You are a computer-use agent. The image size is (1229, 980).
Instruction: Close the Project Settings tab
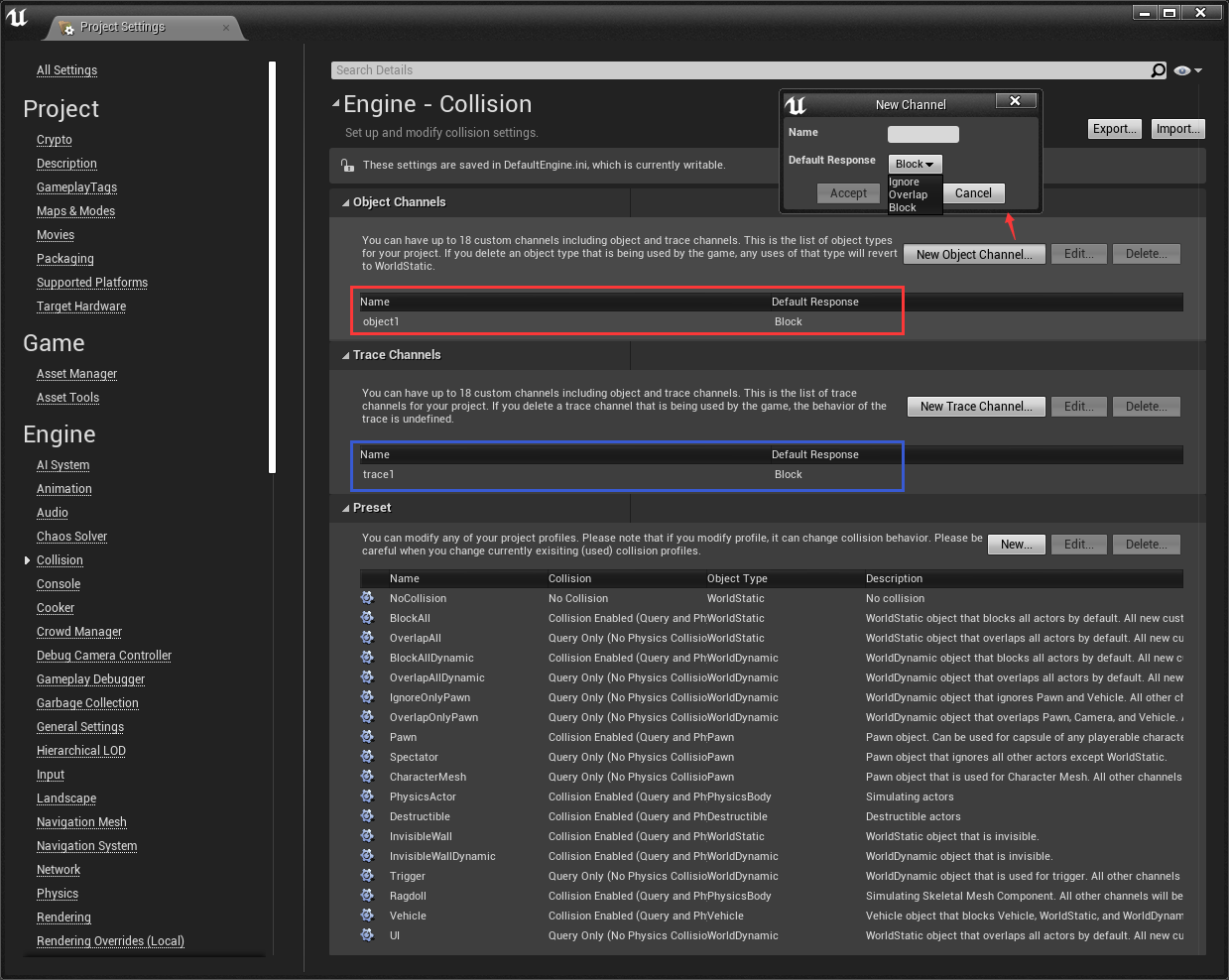pyautogui.click(x=226, y=28)
